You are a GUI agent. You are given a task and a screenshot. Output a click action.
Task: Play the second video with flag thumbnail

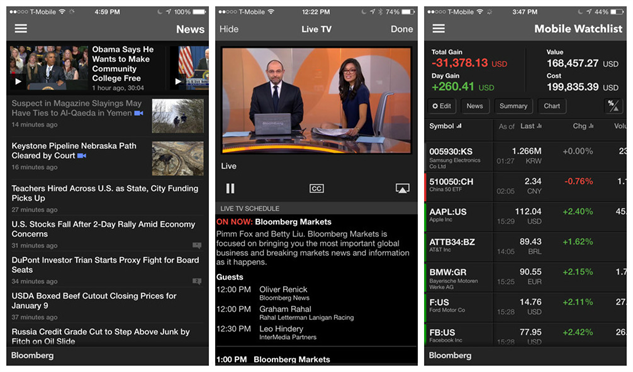pyautogui.click(x=178, y=82)
